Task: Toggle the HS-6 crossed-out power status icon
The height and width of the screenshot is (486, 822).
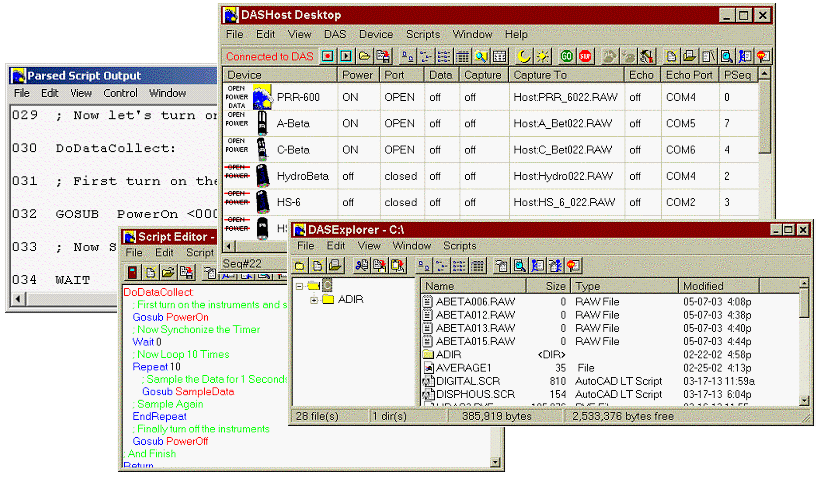Action: pyautogui.click(x=236, y=198)
